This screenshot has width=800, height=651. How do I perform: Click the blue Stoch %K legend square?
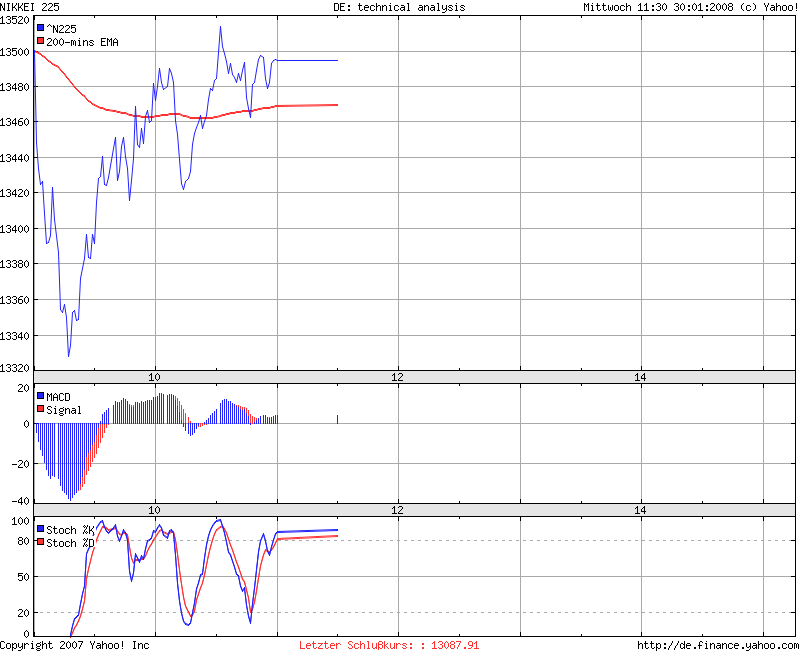click(x=41, y=529)
